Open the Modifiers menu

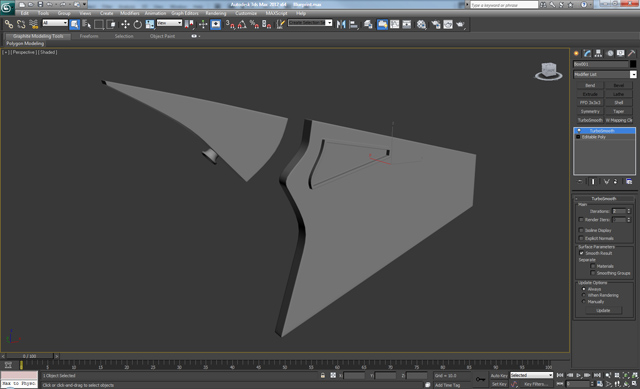point(130,13)
